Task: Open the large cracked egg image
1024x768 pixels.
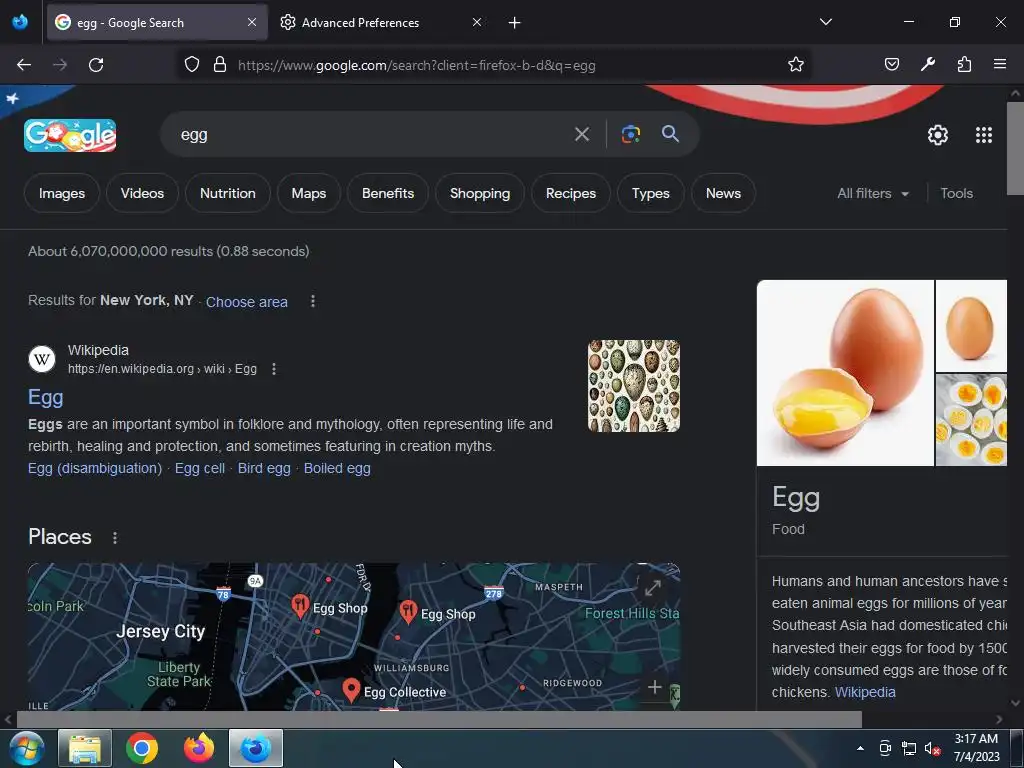Action: tap(845, 373)
